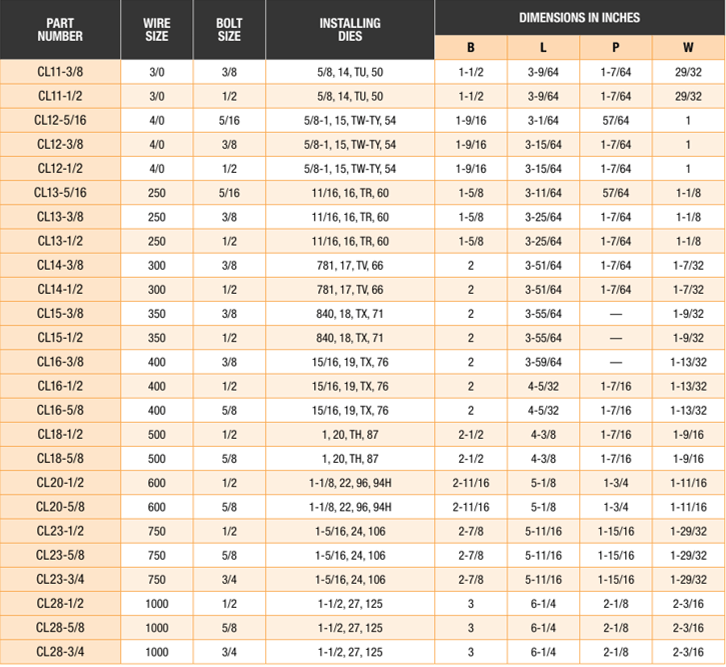Click the PART NUMBER column header
726x667 pixels.
pos(60,30)
